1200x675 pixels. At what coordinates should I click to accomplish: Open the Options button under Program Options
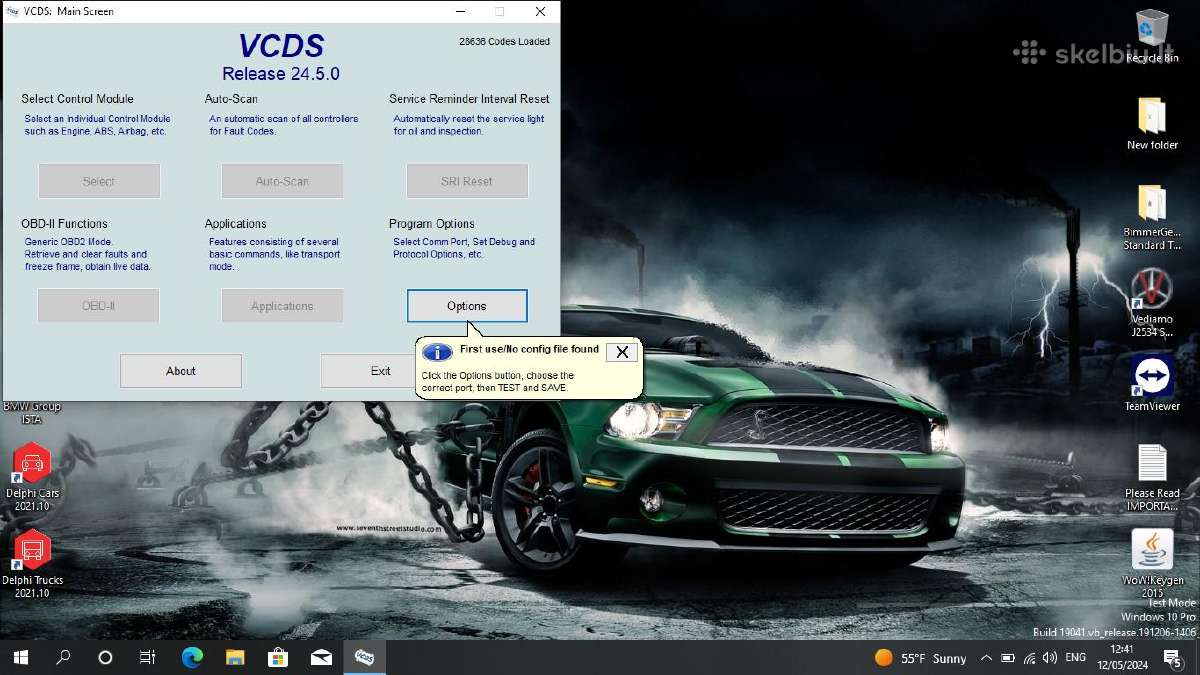pos(467,306)
